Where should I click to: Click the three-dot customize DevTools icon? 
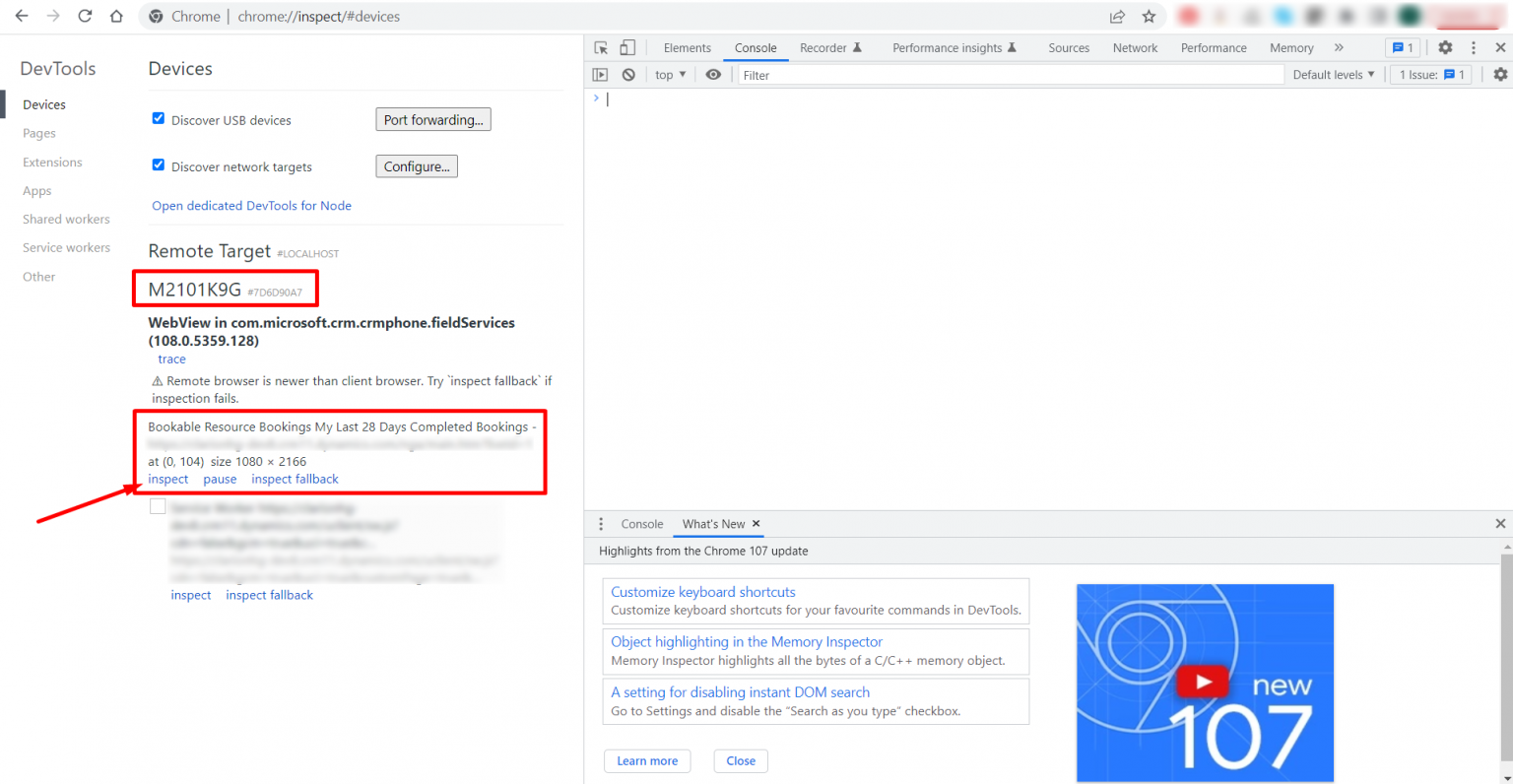click(1473, 47)
